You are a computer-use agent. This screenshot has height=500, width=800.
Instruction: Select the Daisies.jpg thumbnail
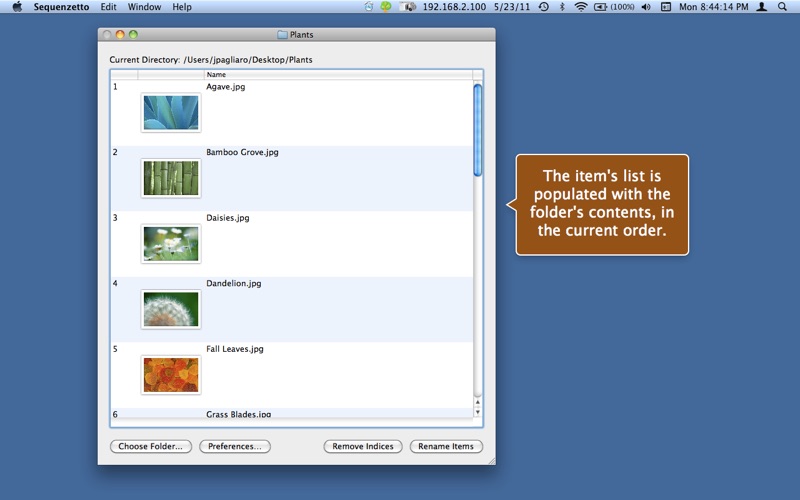(x=171, y=244)
